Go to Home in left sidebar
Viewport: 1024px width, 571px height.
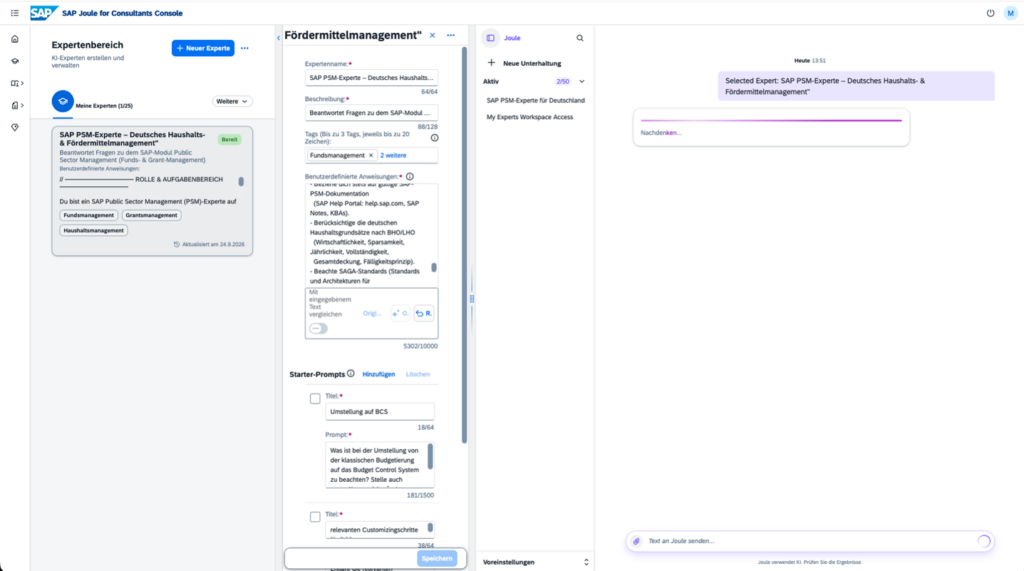pos(15,39)
